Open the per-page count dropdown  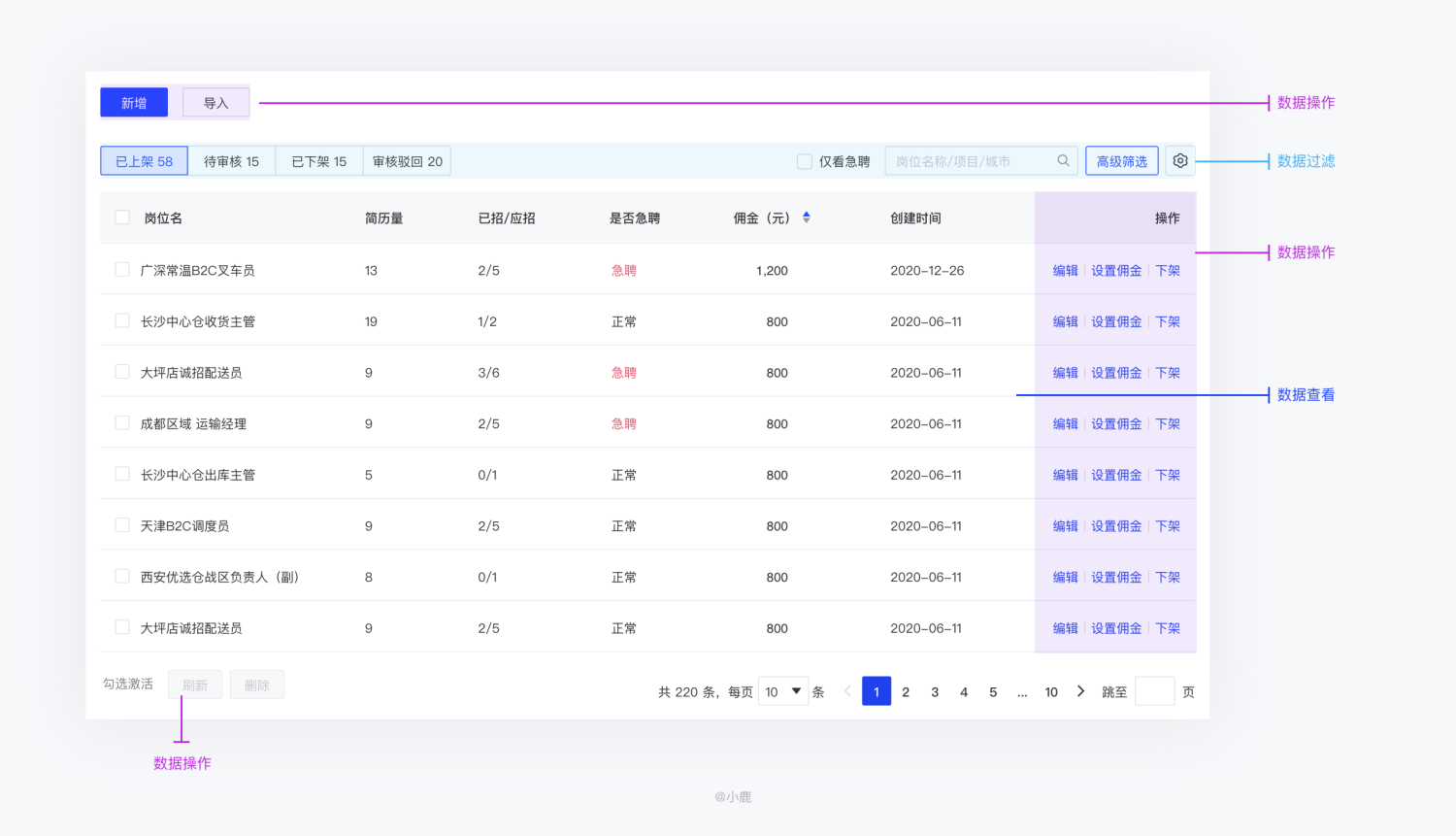coord(783,691)
